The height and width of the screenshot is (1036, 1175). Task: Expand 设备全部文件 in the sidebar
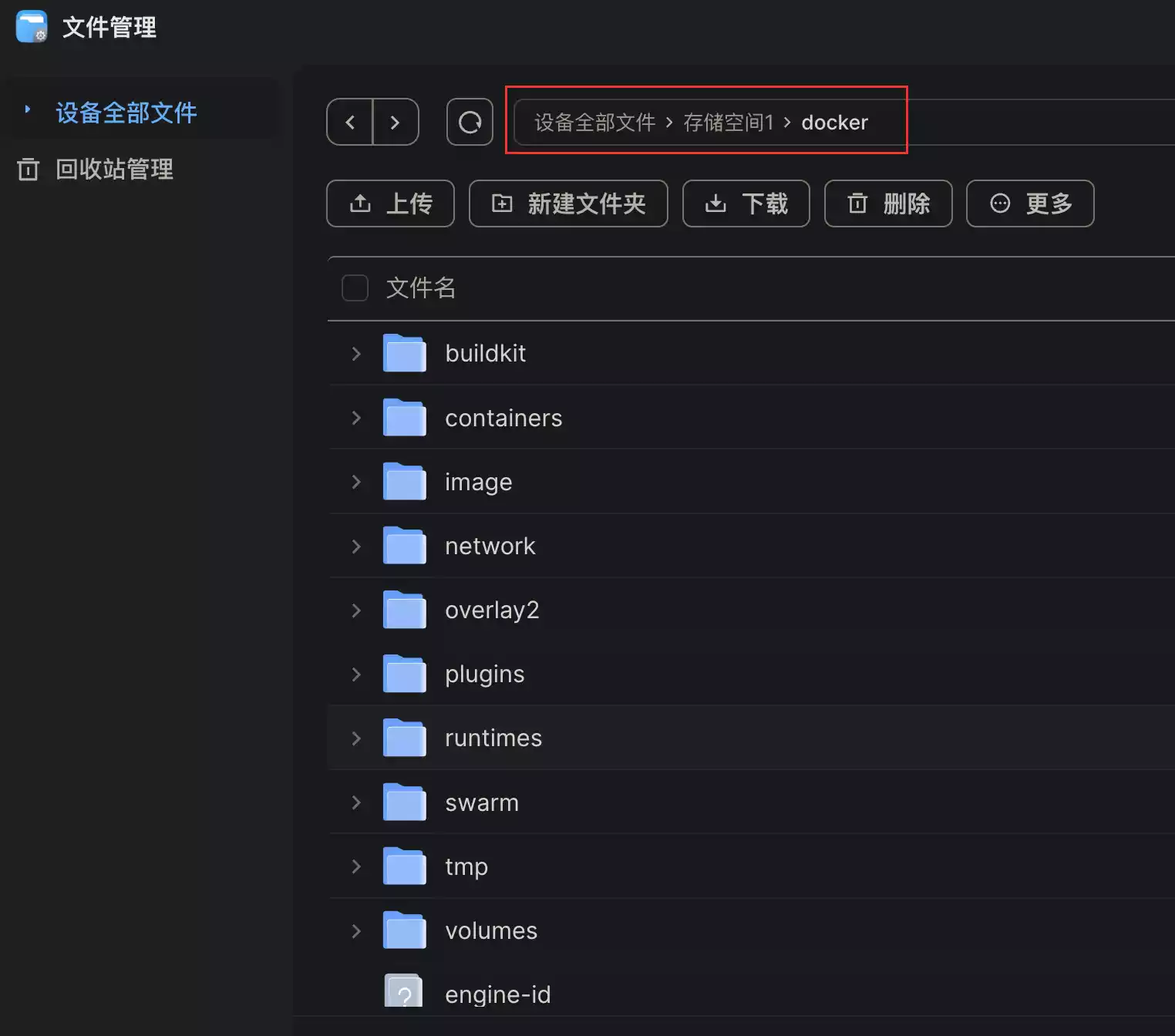(x=28, y=109)
